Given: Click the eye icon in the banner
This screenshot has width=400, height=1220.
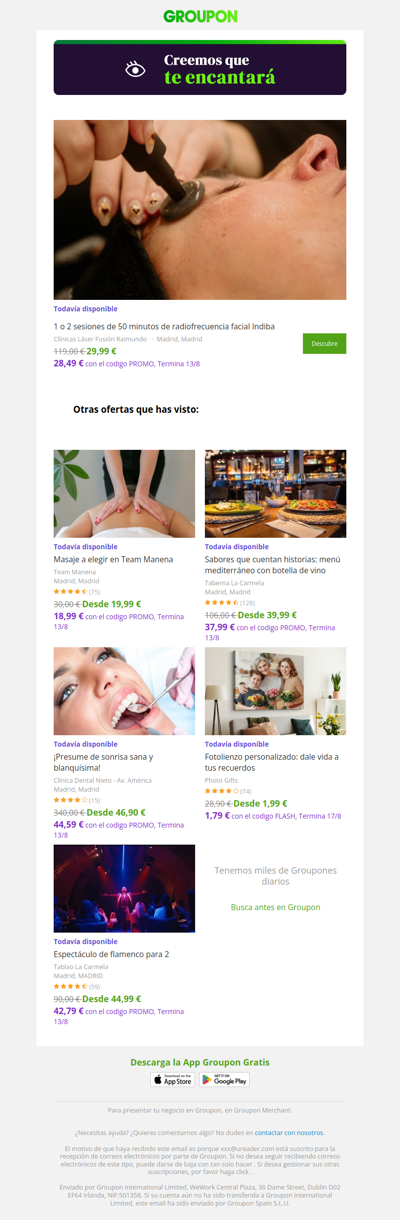Looking at the screenshot, I should (x=135, y=69).
